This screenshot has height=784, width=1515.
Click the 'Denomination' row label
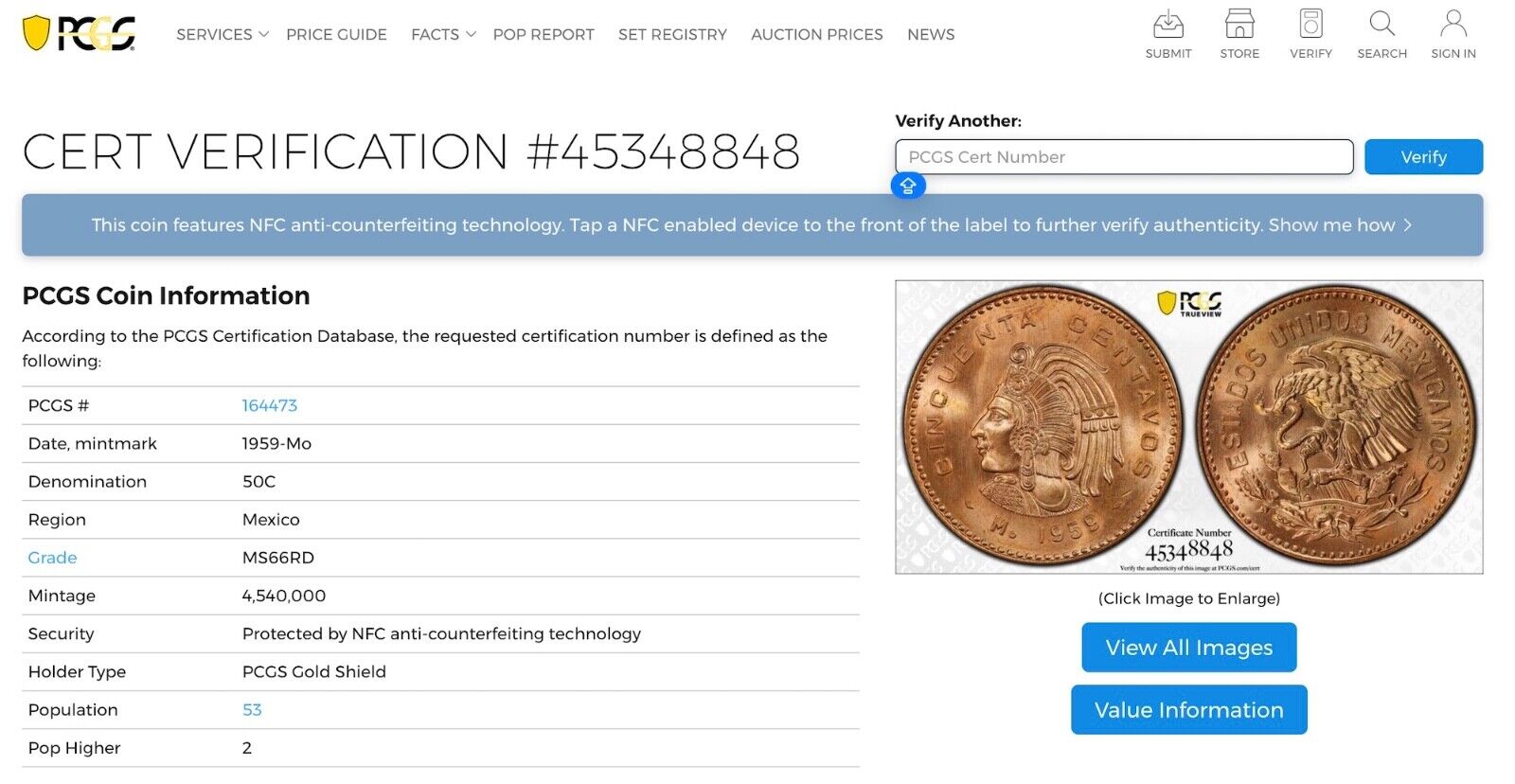[x=87, y=482]
